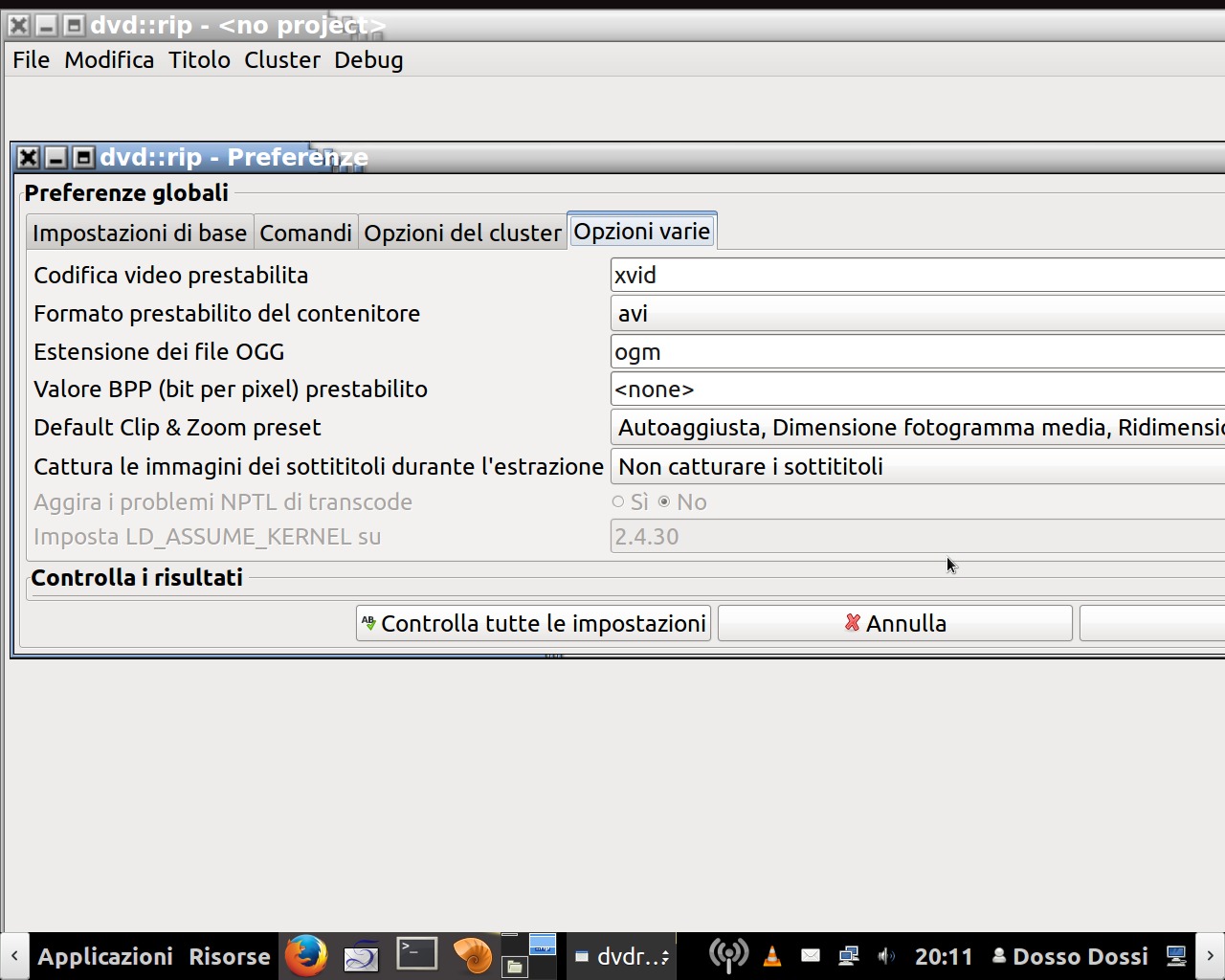The image size is (1225, 980).
Task: Select the Opzioni varie tab
Action: pyautogui.click(x=642, y=231)
